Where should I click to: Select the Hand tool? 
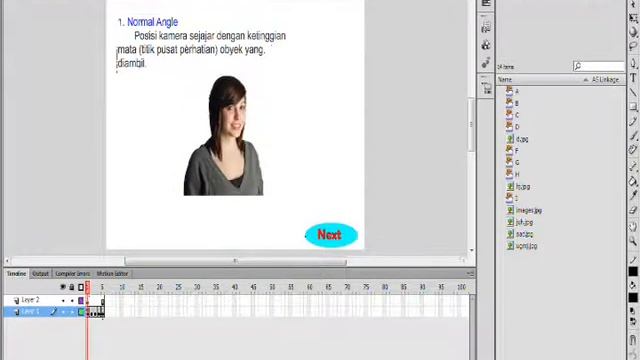tap(633, 227)
